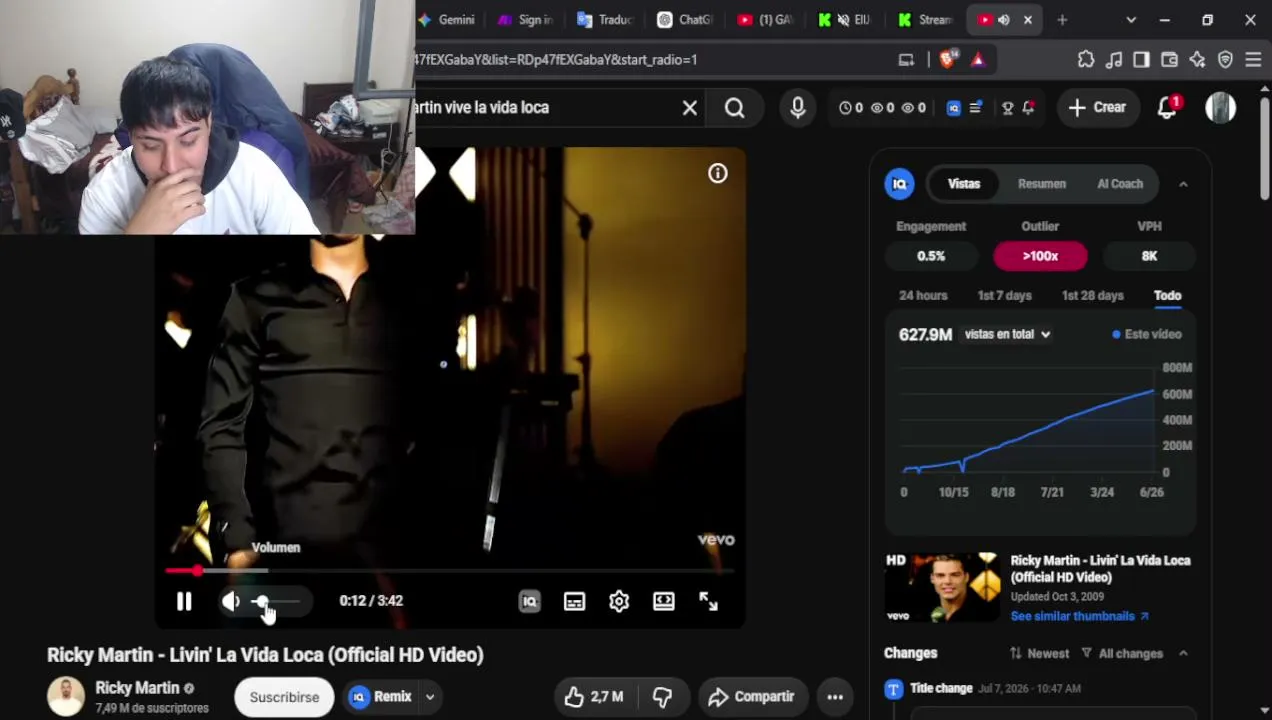Open the account avatar menu
This screenshot has width=1272, height=720.
tap(1220, 108)
